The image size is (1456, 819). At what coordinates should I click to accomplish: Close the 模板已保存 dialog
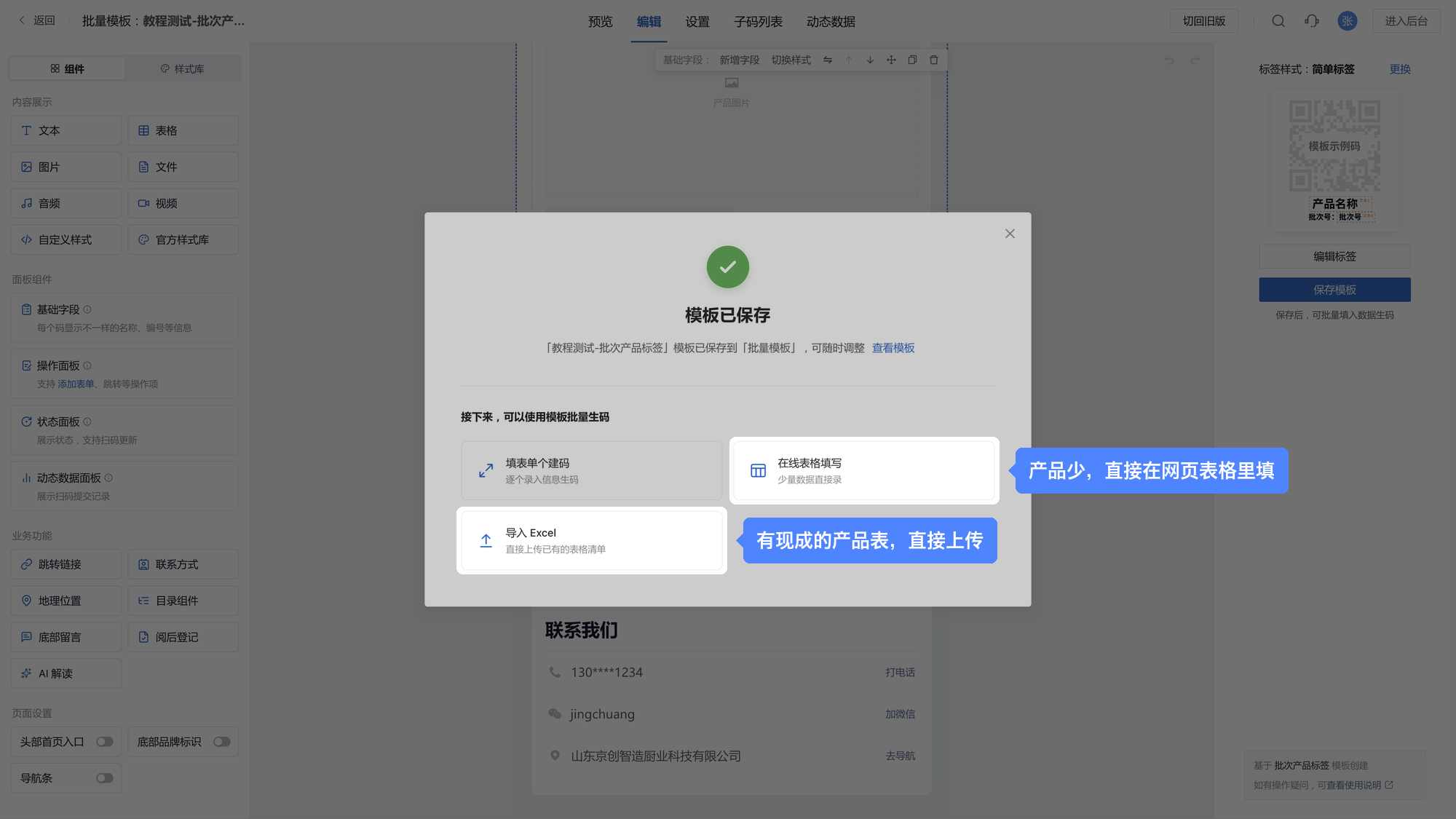coord(1010,234)
